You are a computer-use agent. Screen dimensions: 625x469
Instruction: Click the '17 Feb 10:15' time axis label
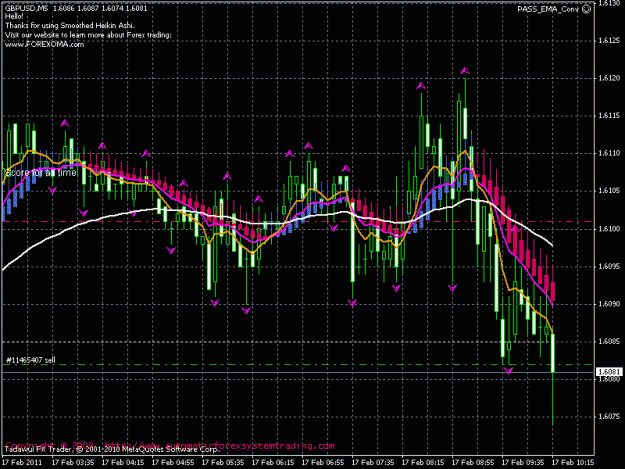point(573,463)
